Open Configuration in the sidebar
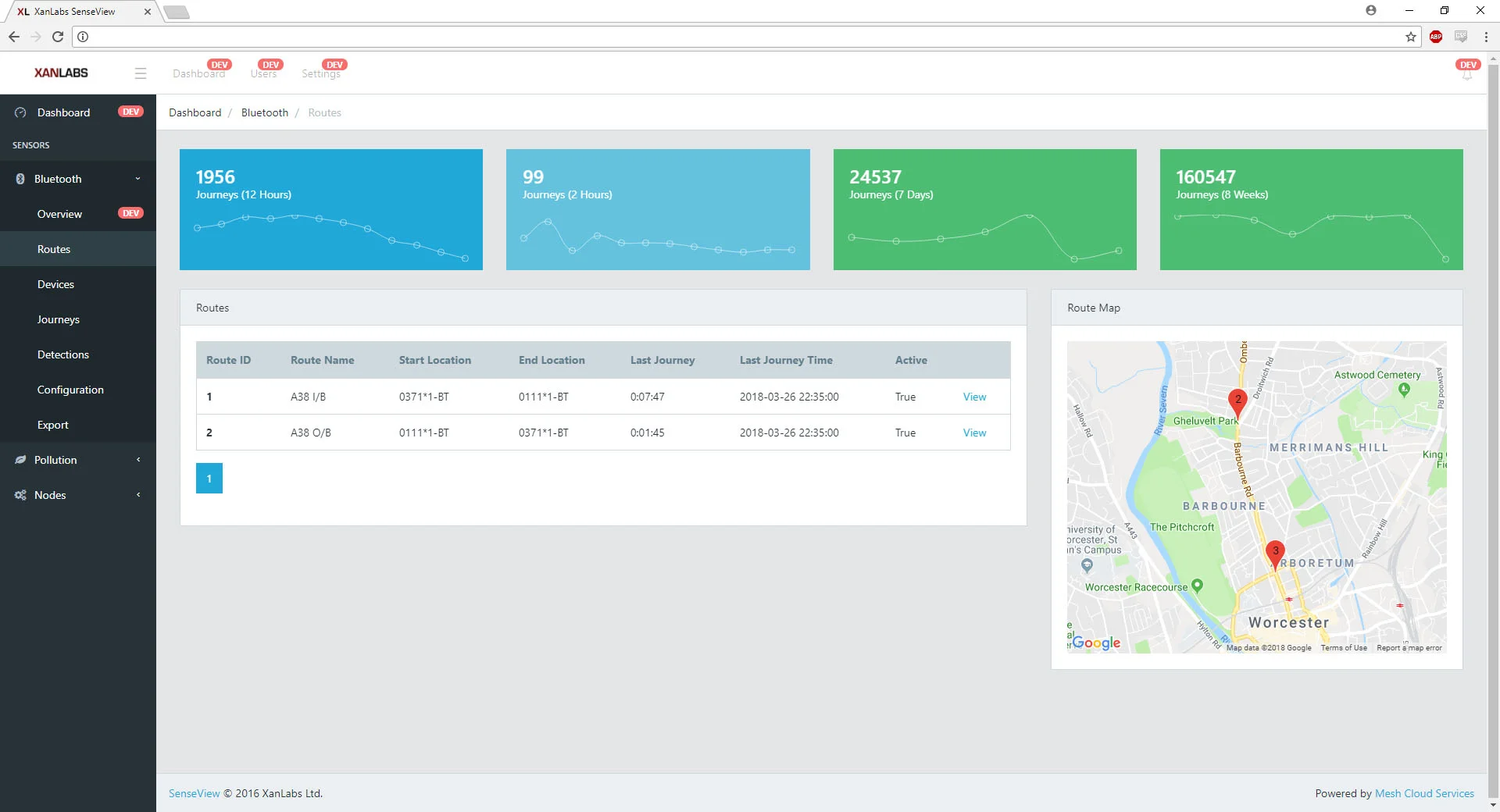The image size is (1500, 812). pyautogui.click(x=78, y=390)
